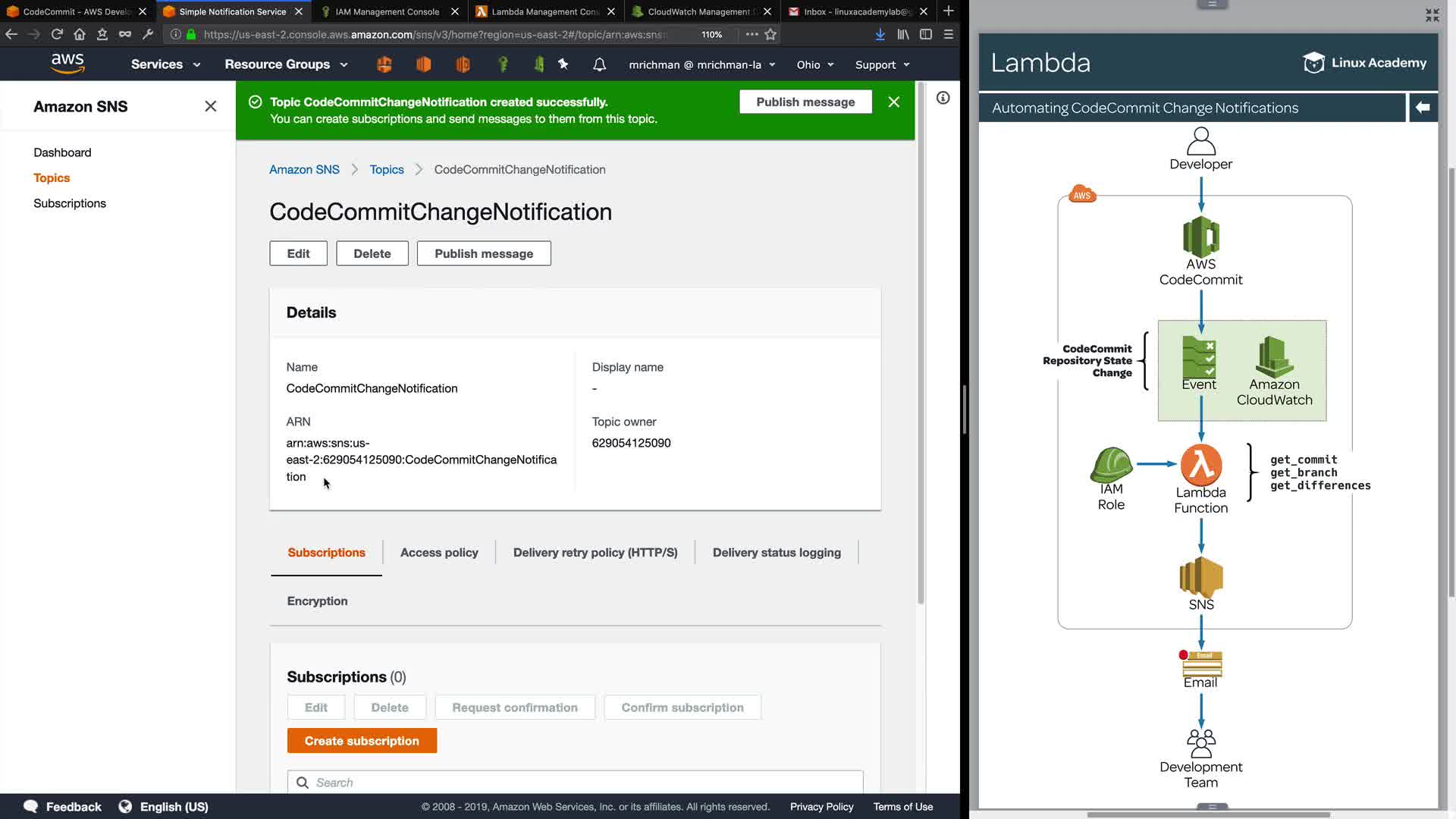Click the pin shortcut icon in navbar
1456x819 pixels.
(x=563, y=64)
